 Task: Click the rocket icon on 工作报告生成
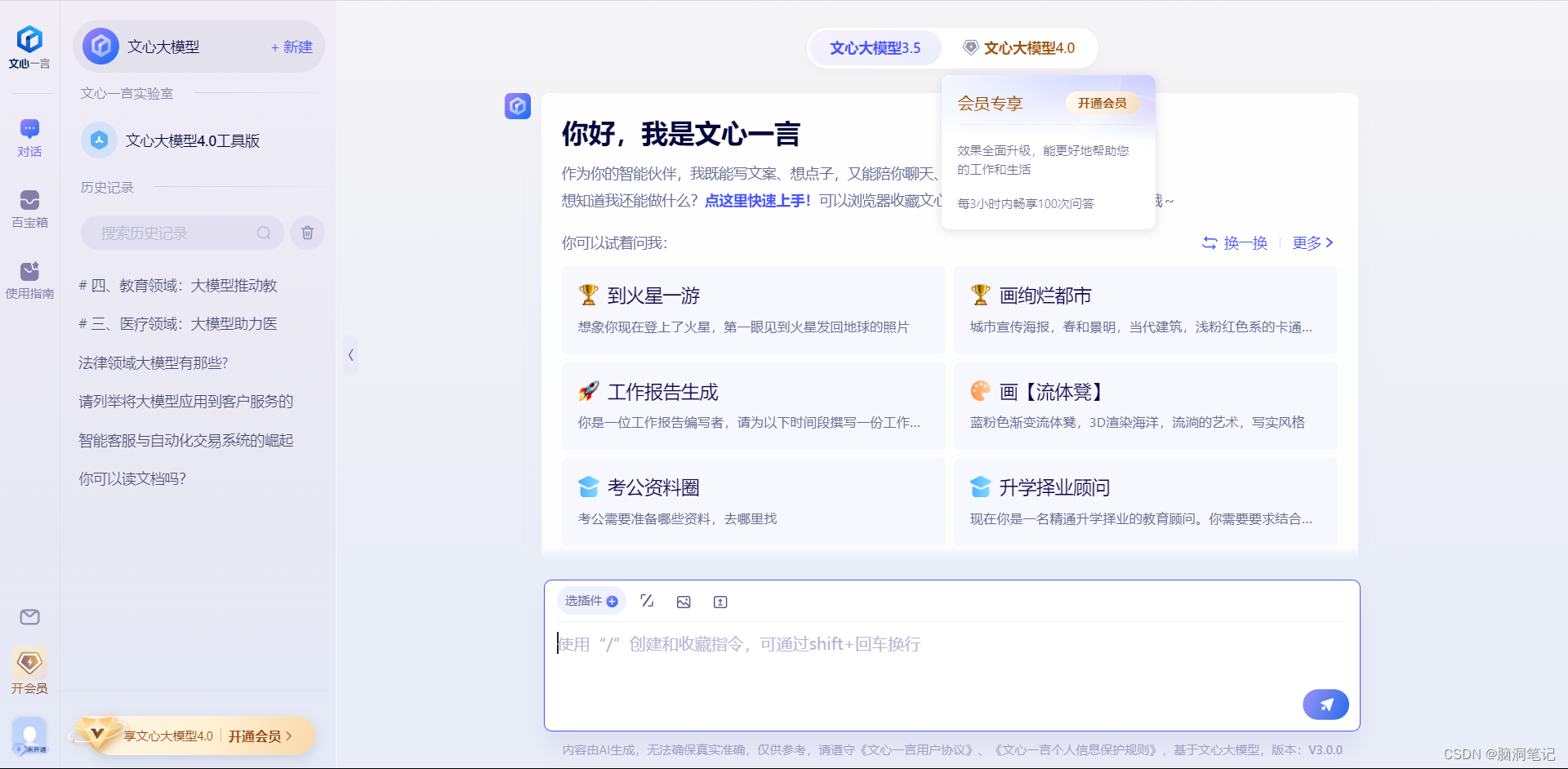(589, 391)
